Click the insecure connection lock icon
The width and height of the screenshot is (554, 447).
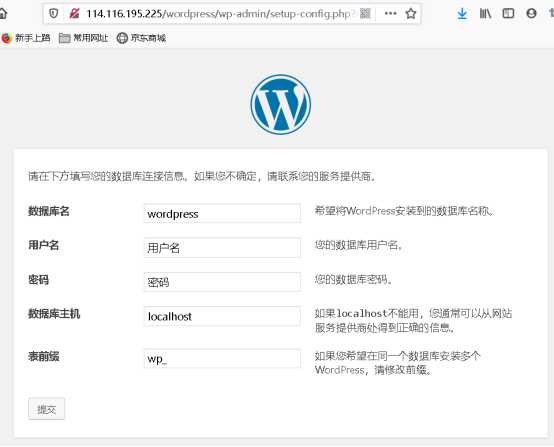(x=74, y=14)
